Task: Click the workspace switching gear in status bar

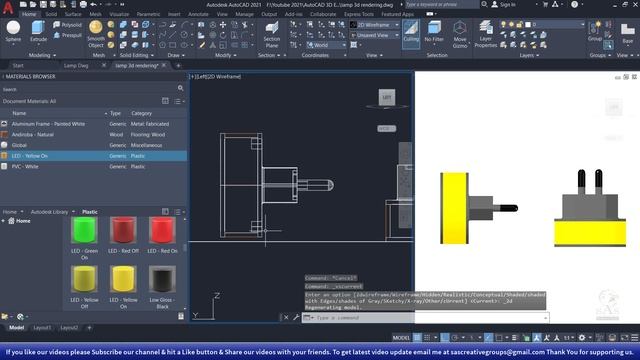Action: pyautogui.click(x=582, y=338)
